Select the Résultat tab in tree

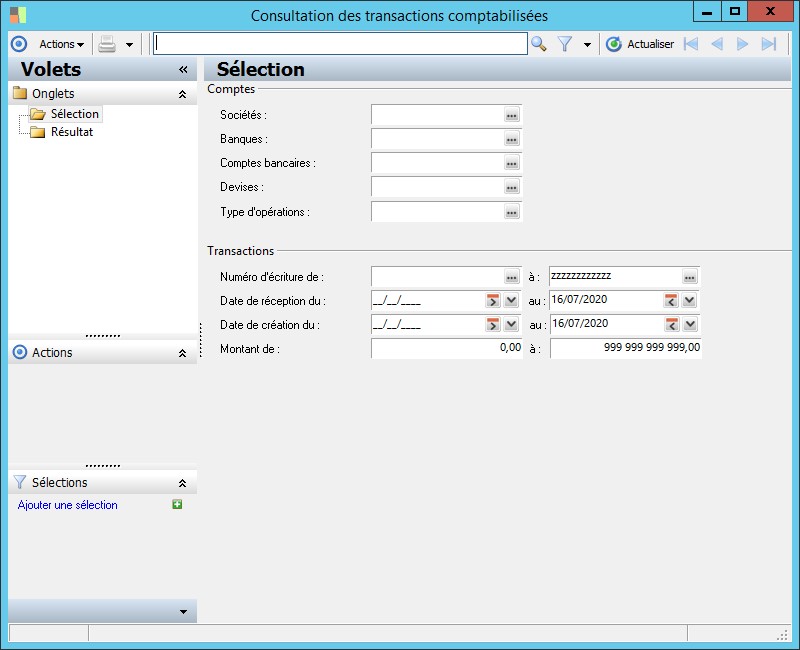71,132
